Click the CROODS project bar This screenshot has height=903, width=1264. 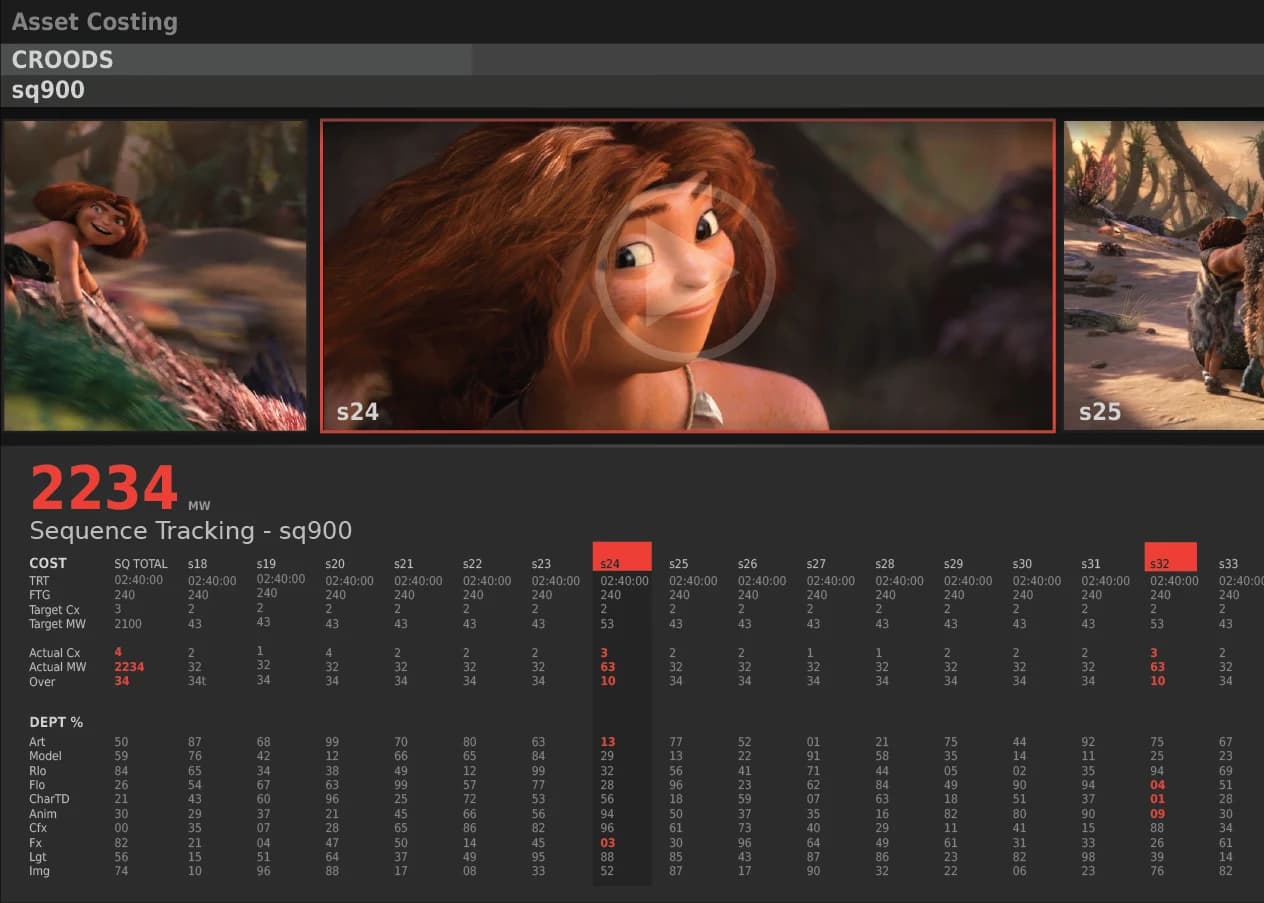(632, 59)
